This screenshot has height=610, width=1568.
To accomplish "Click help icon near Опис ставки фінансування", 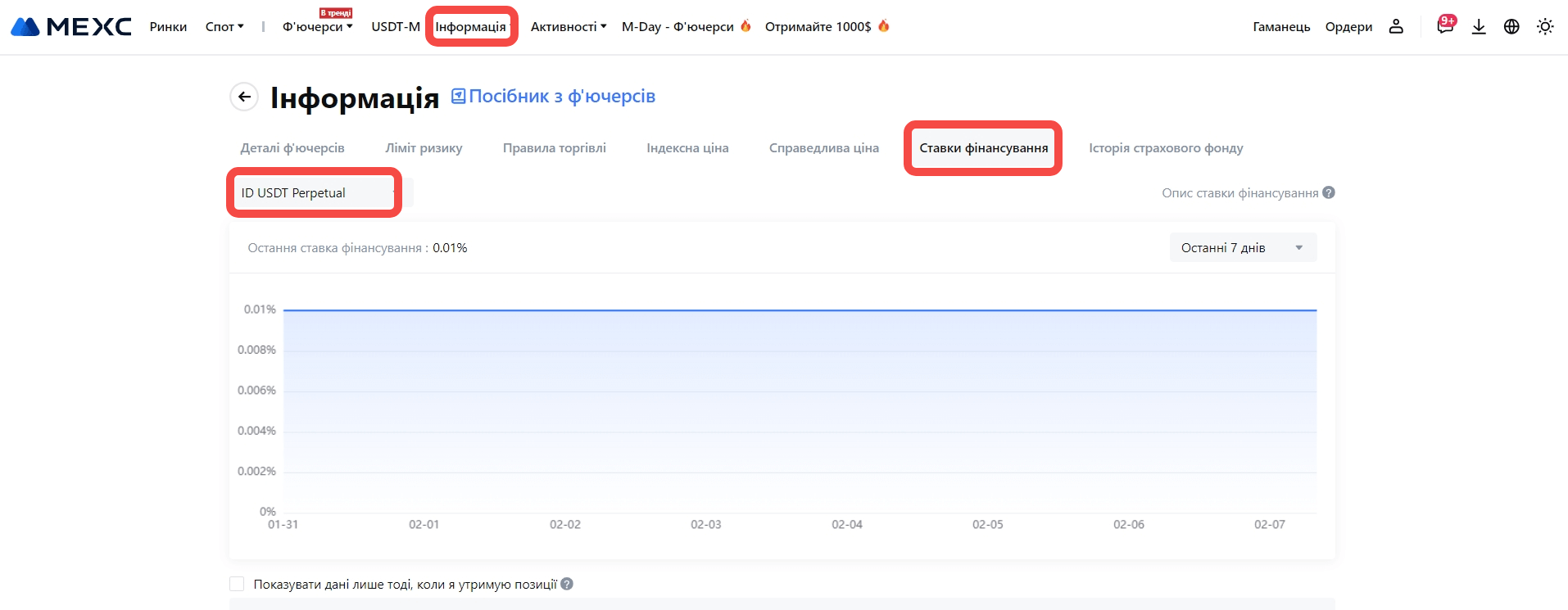I will pyautogui.click(x=1329, y=192).
